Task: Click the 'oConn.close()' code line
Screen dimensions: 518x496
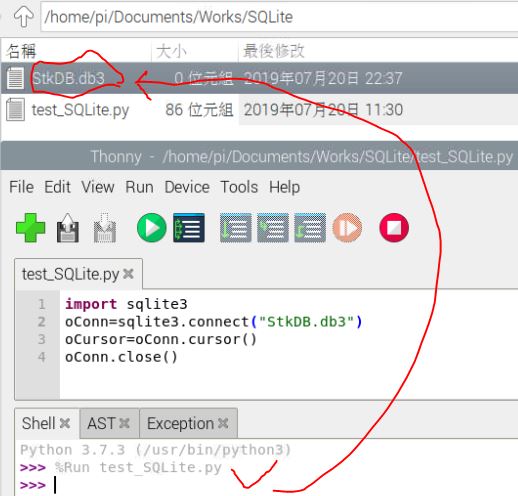Action: click(x=121, y=357)
